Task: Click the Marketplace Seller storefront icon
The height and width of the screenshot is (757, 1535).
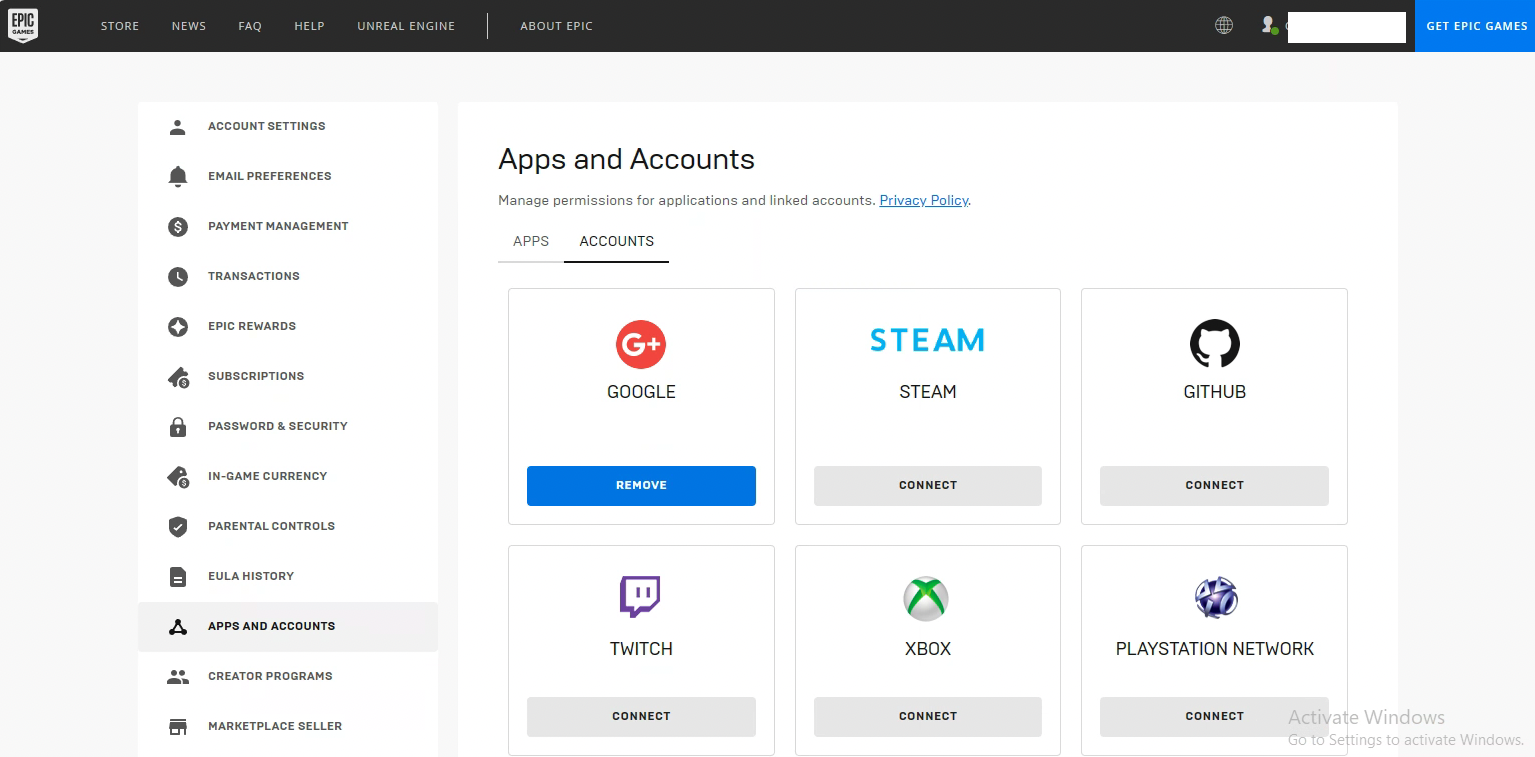Action: click(x=178, y=727)
